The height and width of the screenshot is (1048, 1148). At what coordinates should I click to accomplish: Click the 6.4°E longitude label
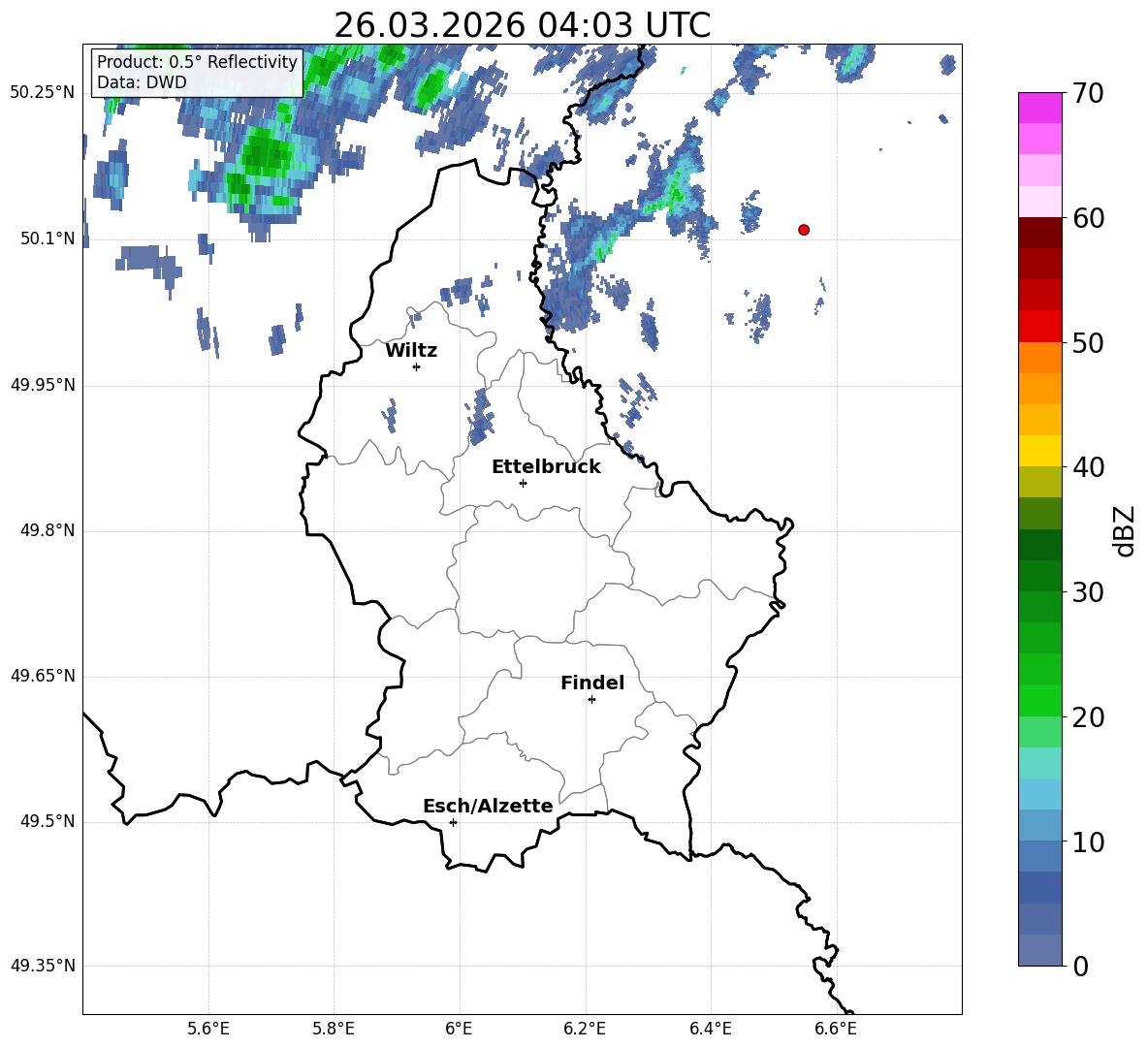tap(710, 1029)
